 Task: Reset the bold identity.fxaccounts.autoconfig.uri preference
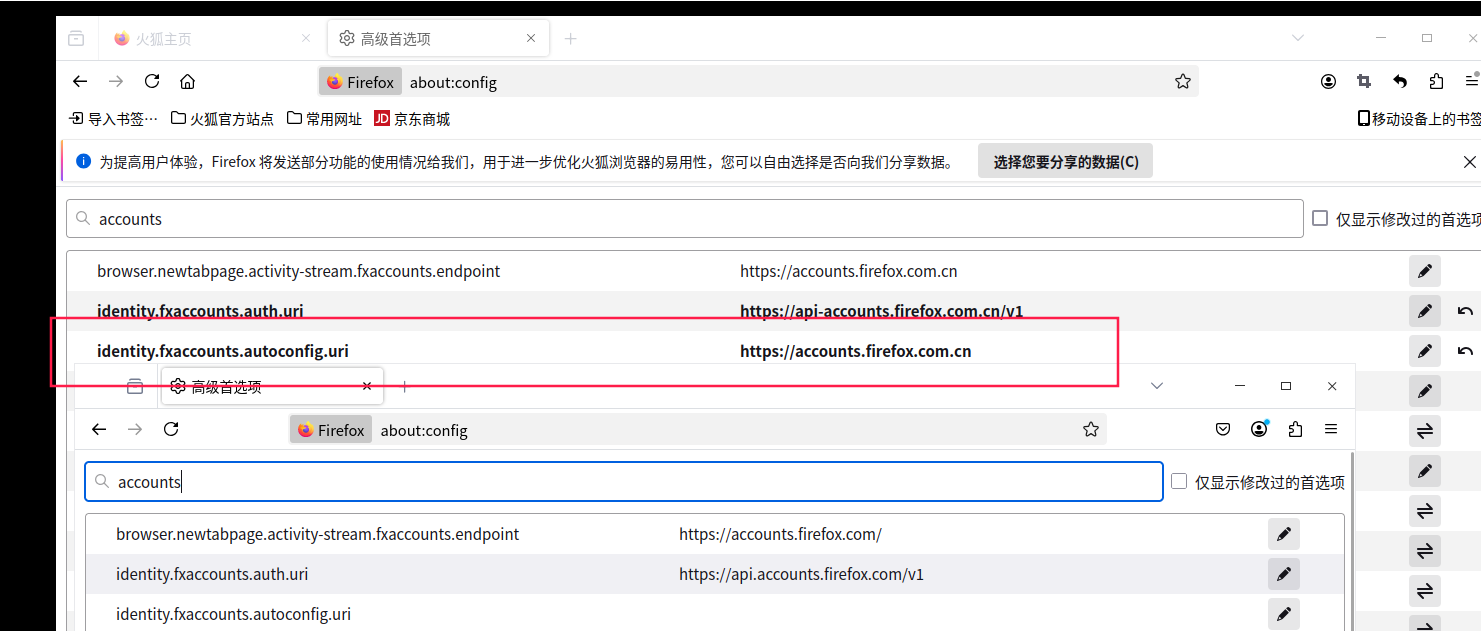(x=1465, y=351)
